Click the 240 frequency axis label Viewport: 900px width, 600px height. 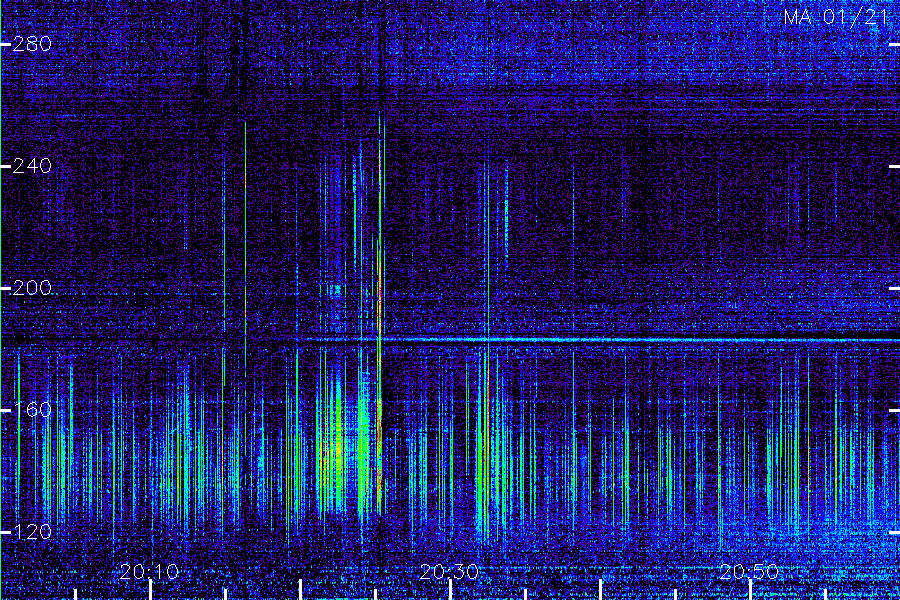(32, 167)
